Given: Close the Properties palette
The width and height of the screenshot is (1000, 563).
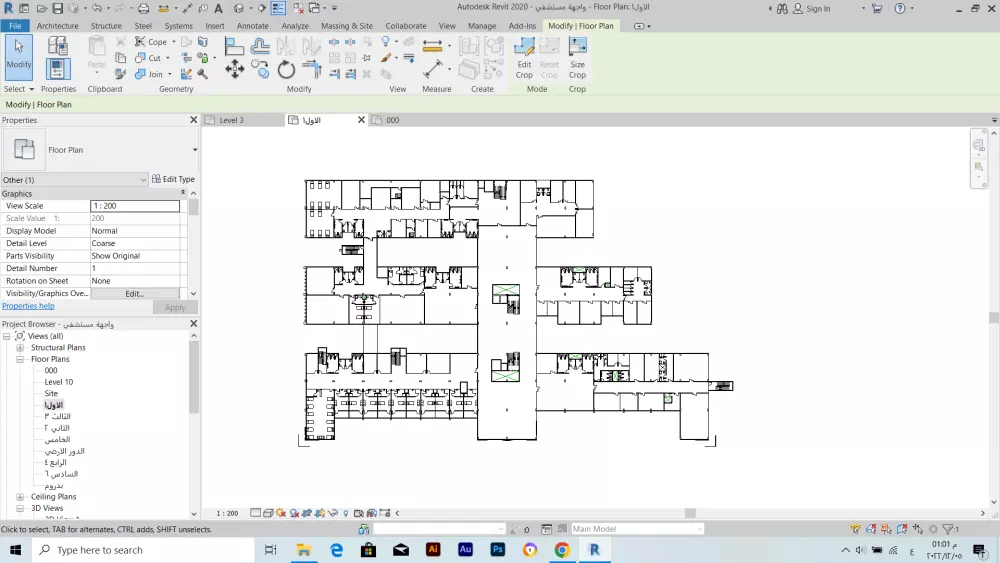Looking at the screenshot, I should (x=194, y=120).
